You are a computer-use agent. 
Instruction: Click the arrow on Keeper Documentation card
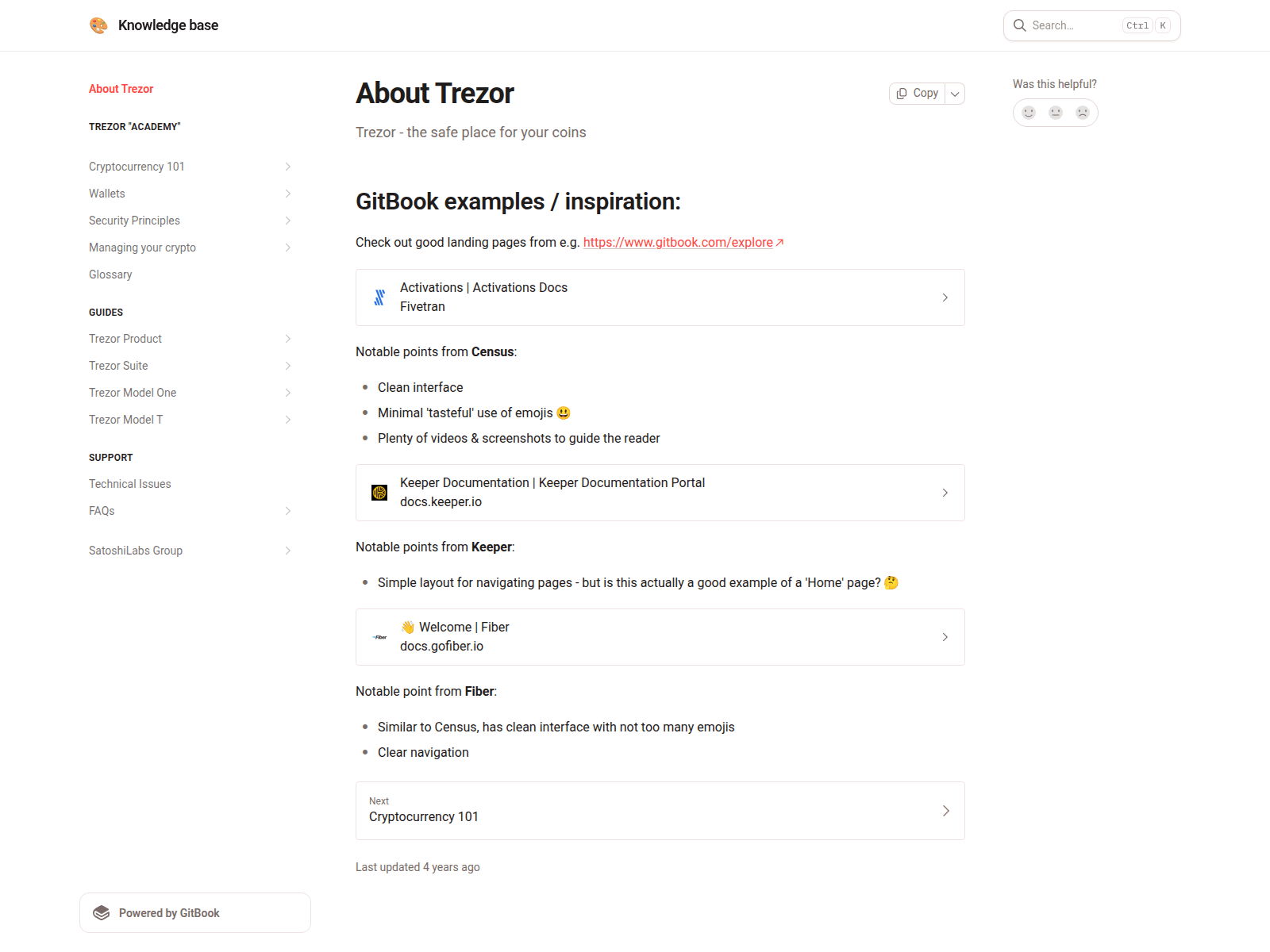945,493
